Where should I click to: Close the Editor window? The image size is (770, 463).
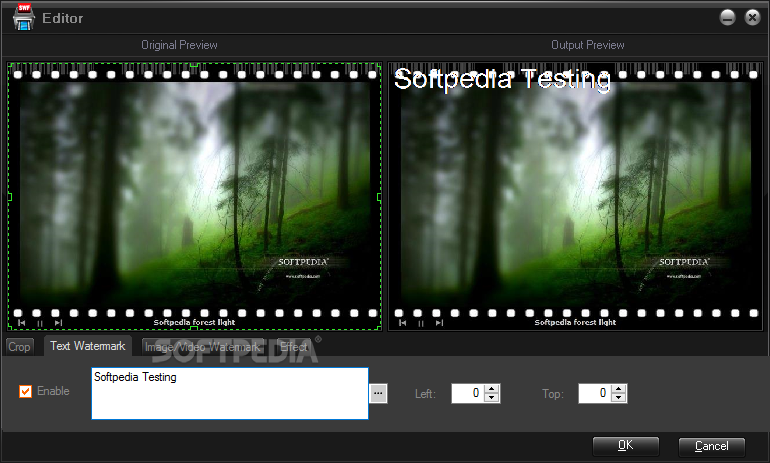click(752, 18)
